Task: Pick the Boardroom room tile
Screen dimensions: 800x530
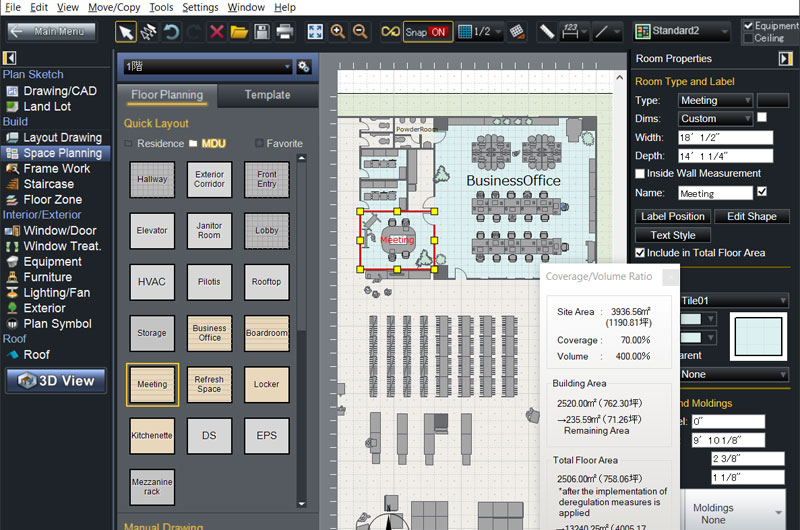Action: (x=266, y=332)
